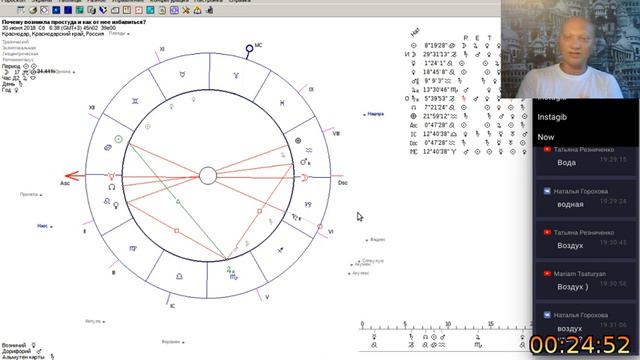Click the warning triangle toolbar icon
The image size is (640, 360).
pos(198,10)
